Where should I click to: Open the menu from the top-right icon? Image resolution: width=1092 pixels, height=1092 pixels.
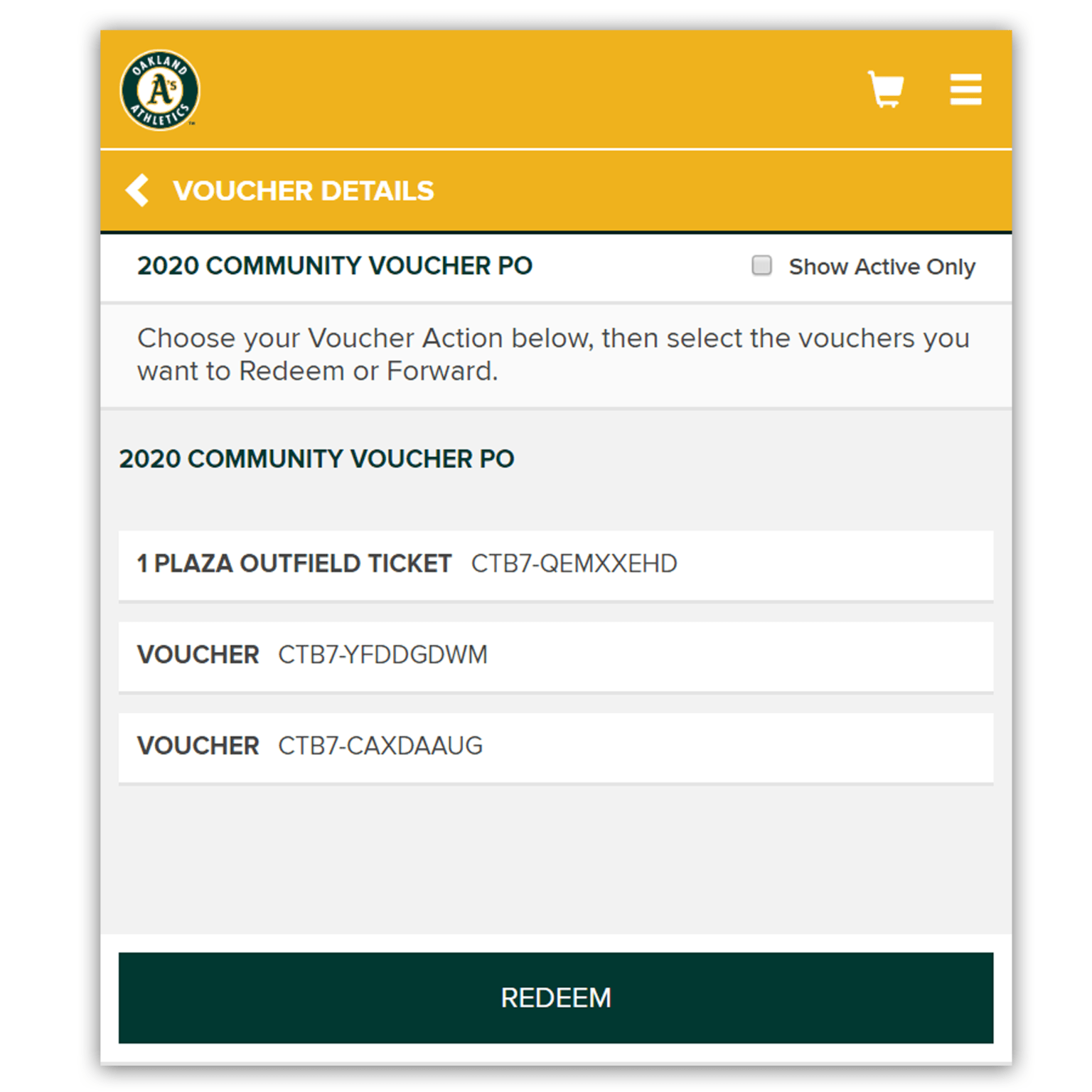[965, 90]
